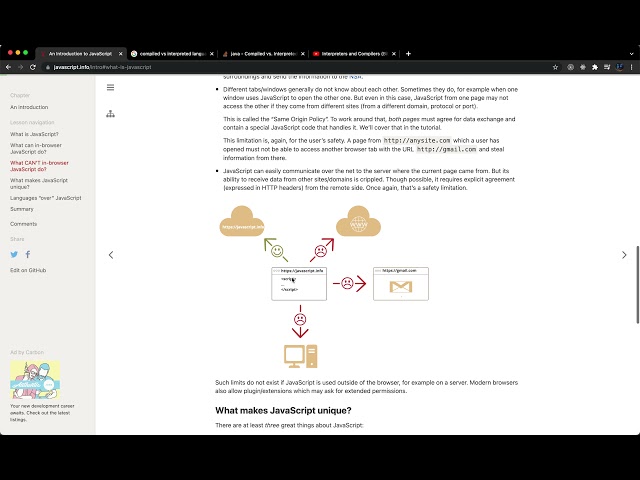Close the compiled vs interpreted tab
This screenshot has width=640, height=480.
coord(211,53)
